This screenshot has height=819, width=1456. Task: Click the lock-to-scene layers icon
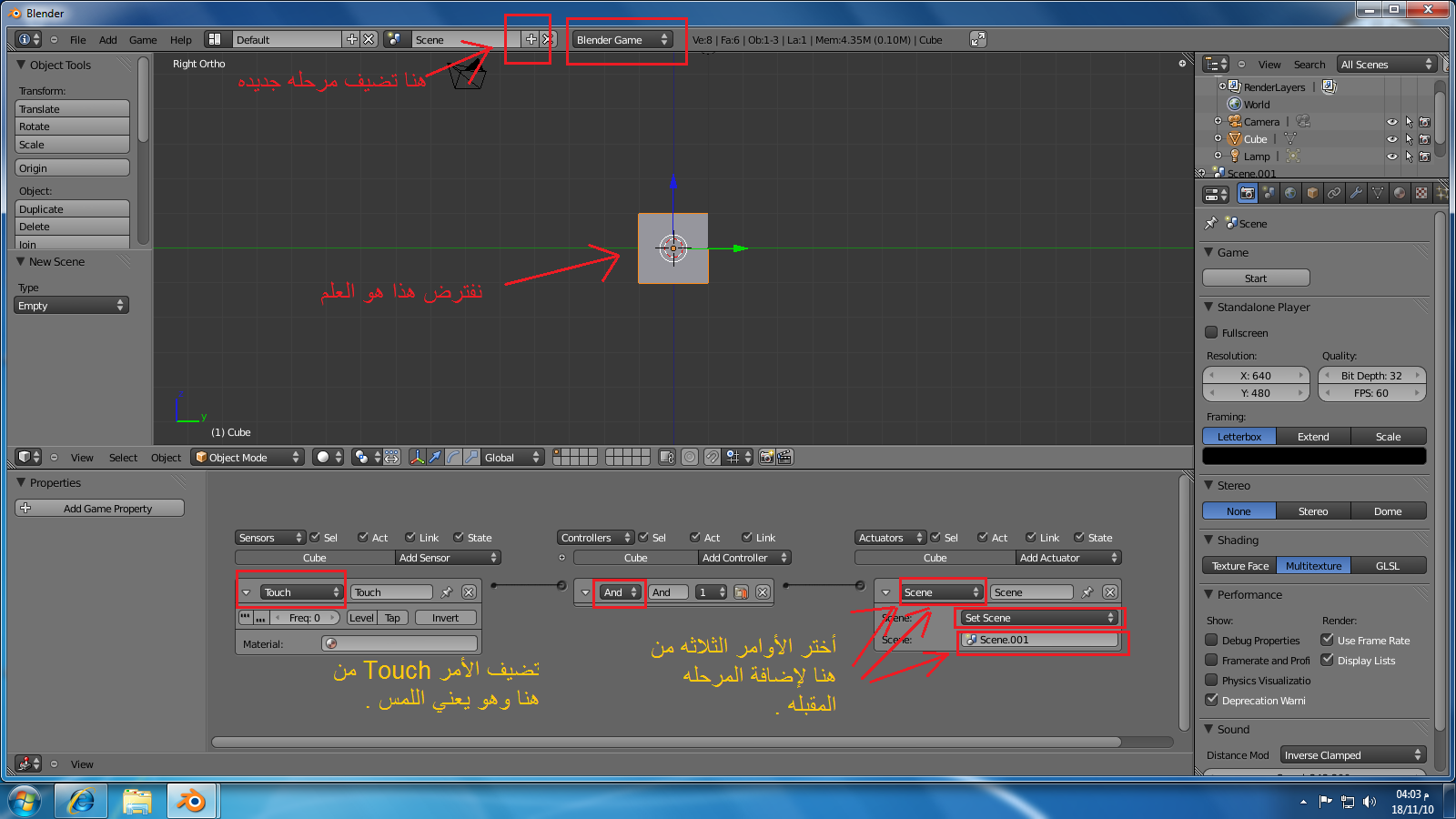coord(667,457)
